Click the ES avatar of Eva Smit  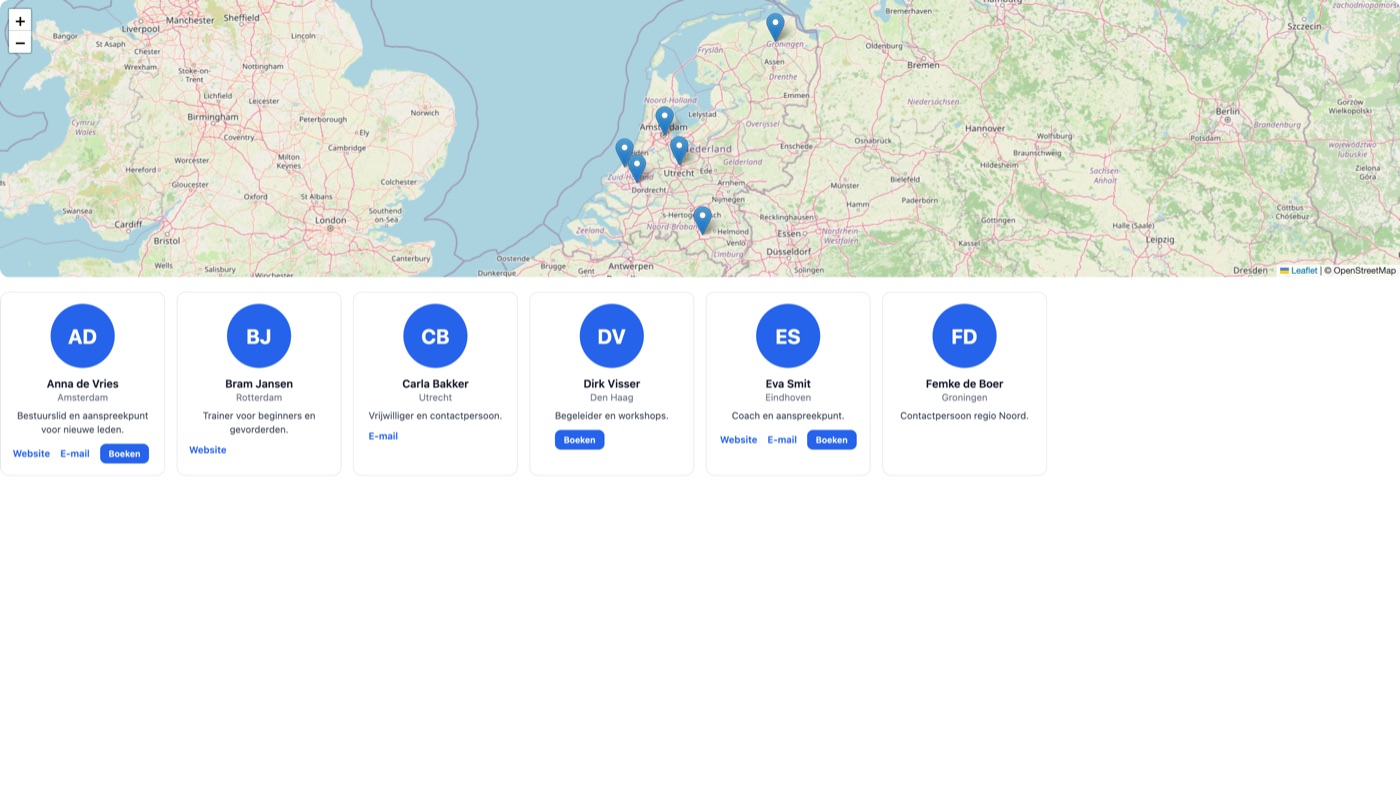point(788,336)
